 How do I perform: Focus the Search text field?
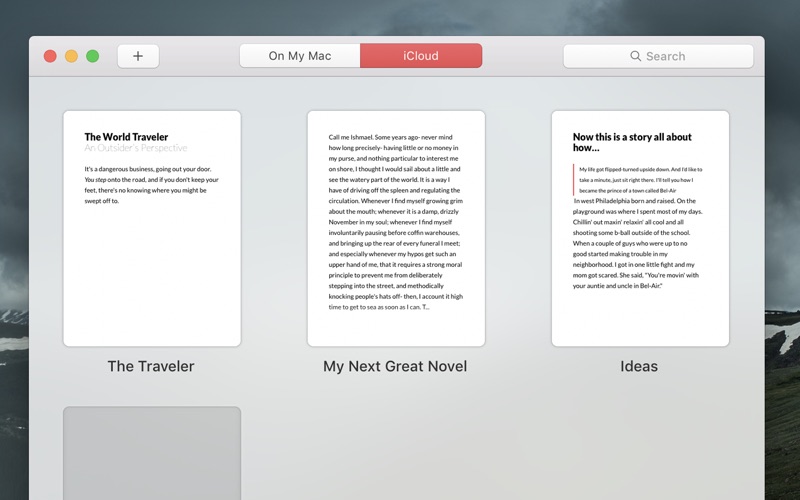coord(670,56)
